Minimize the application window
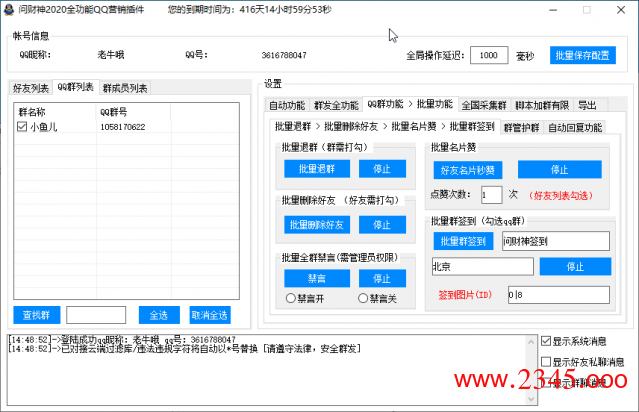This screenshot has width=639, height=412. 553,10
